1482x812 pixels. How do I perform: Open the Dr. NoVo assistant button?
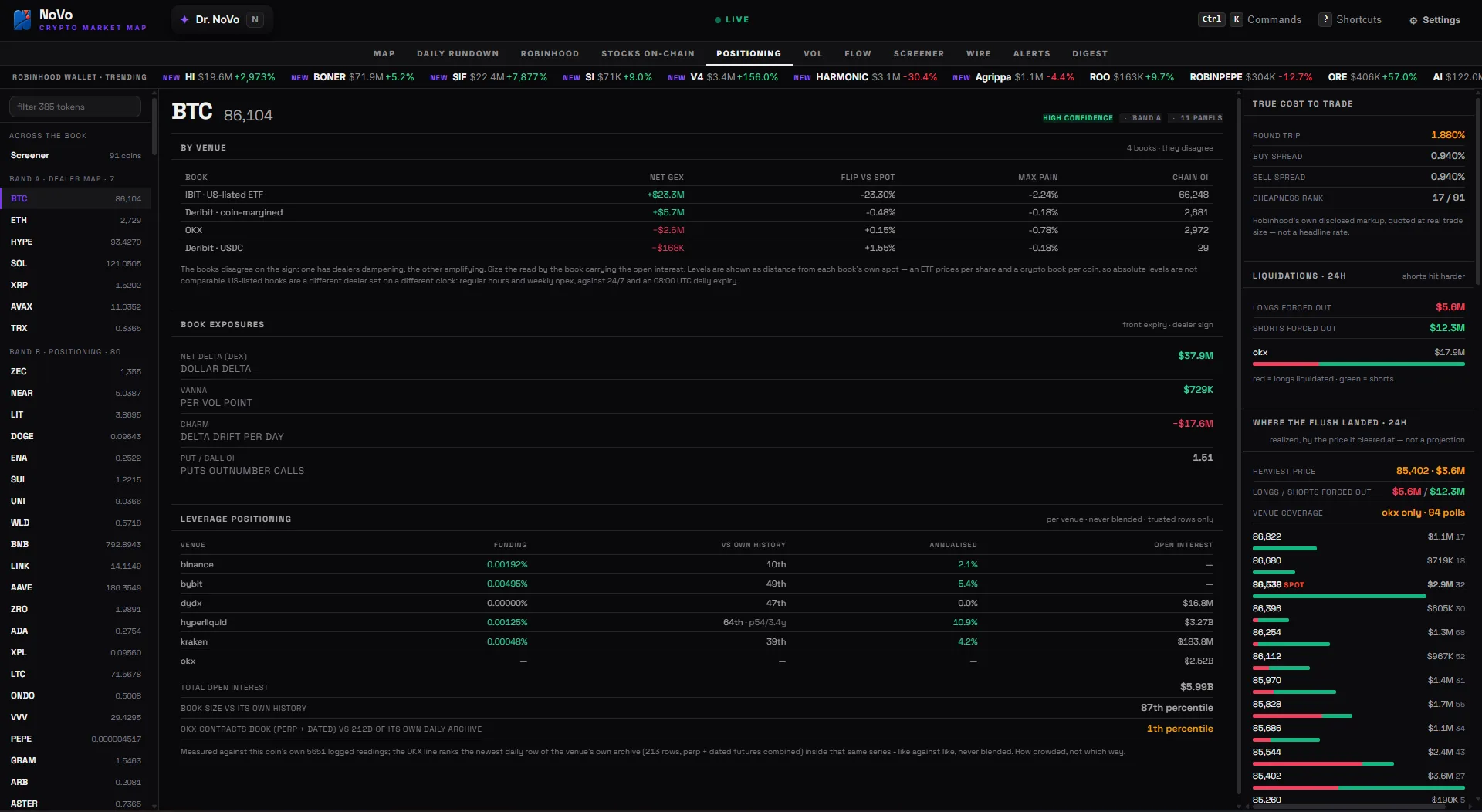[222, 19]
